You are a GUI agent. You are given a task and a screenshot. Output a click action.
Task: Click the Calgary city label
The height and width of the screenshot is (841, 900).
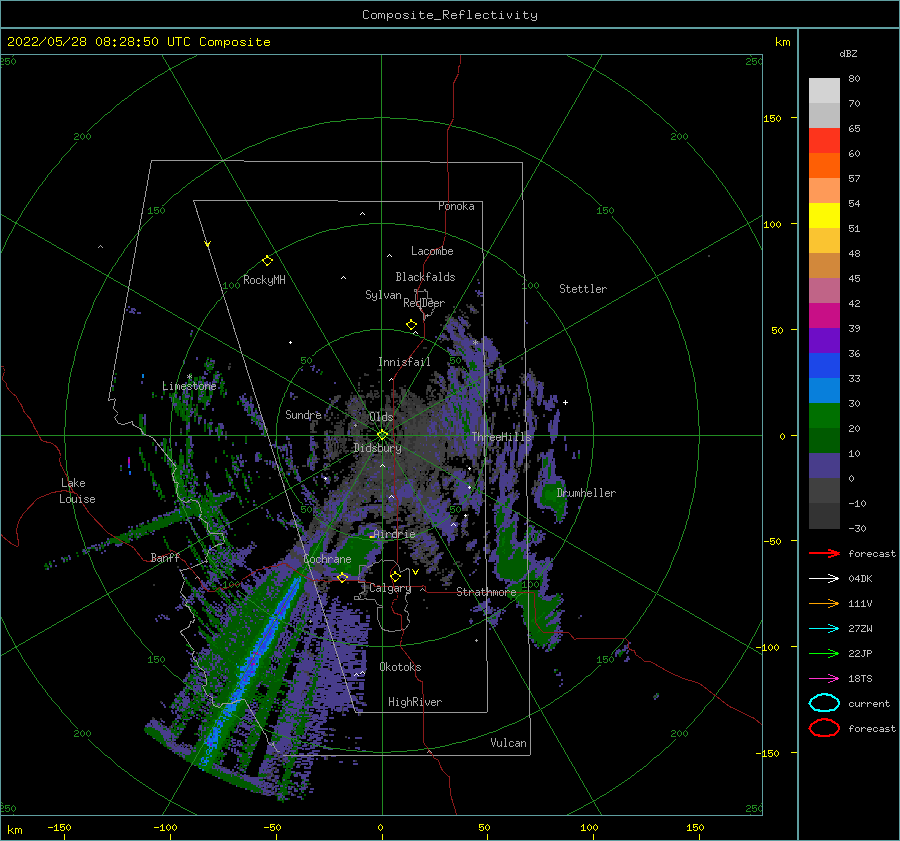tap(390, 588)
